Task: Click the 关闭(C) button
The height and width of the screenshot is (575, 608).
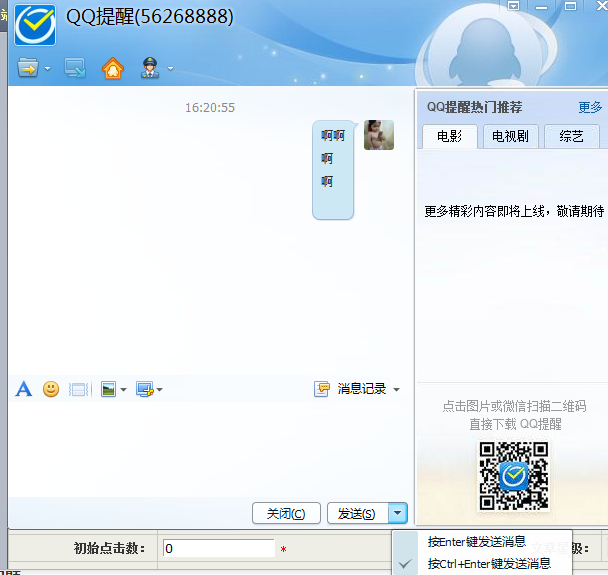Action: click(x=286, y=514)
